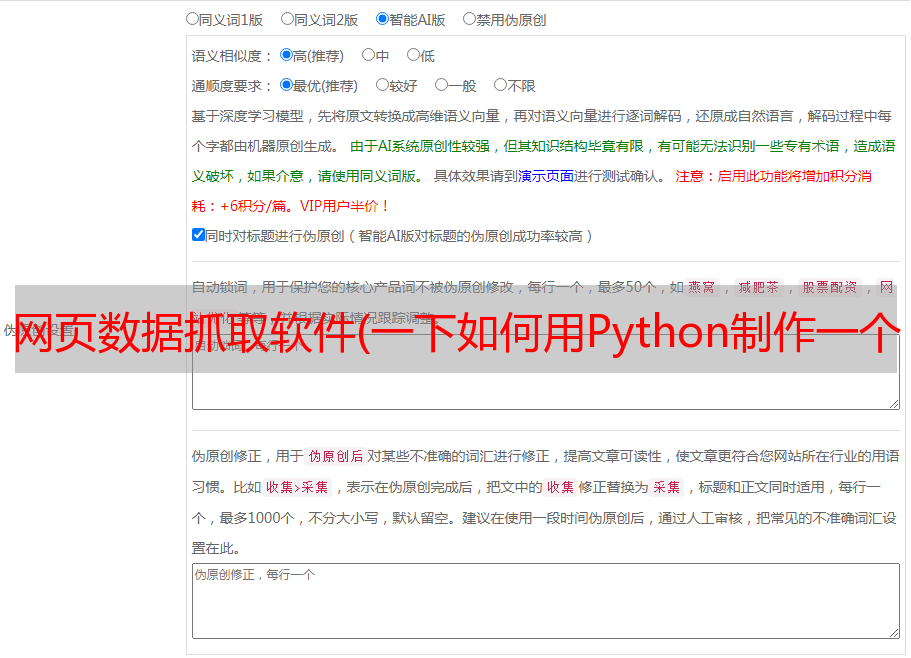The width and height of the screenshot is (911, 658).
Task: Click the red 注意 warning text
Action: click(690, 176)
